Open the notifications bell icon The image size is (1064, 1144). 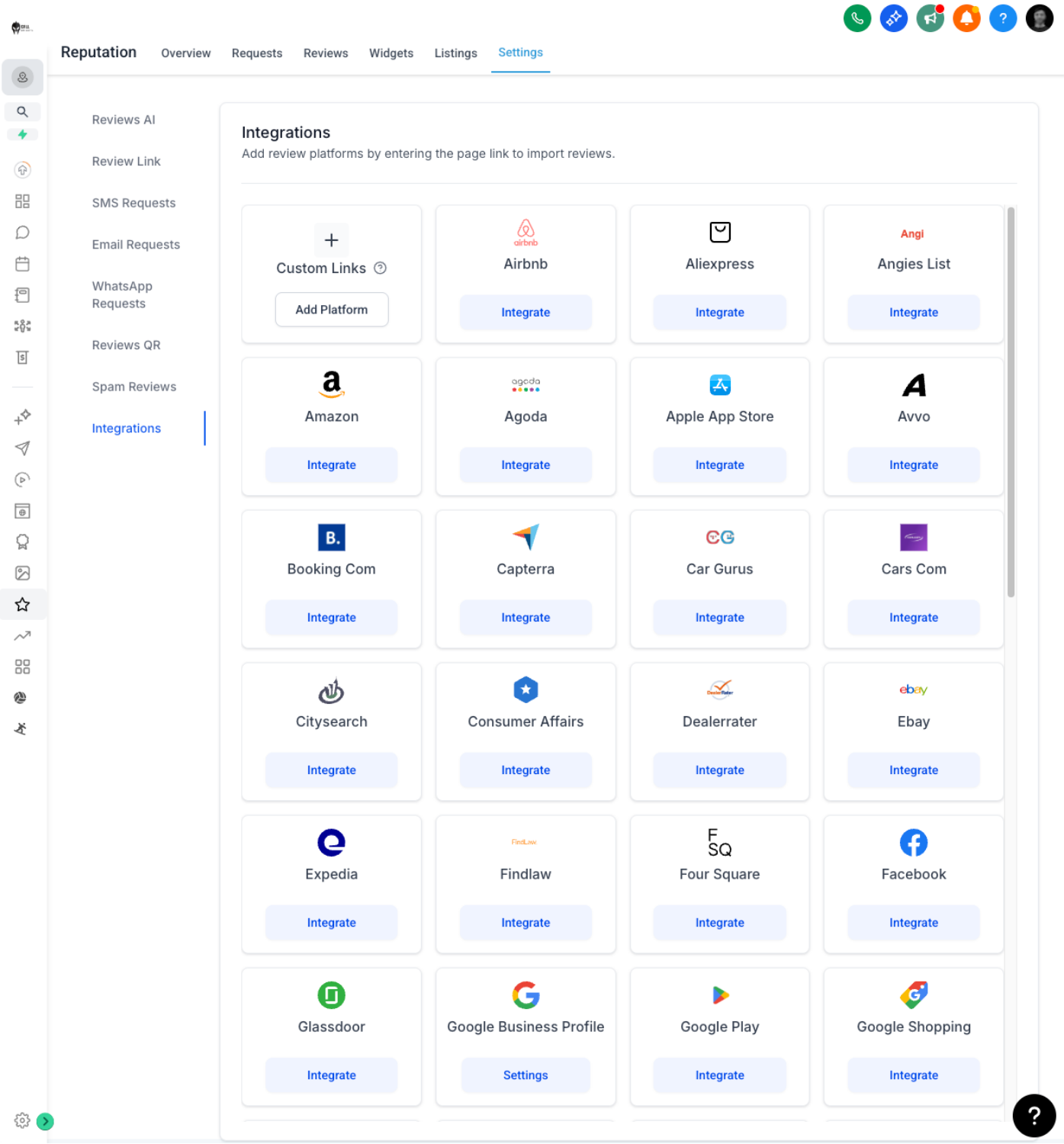[x=966, y=18]
